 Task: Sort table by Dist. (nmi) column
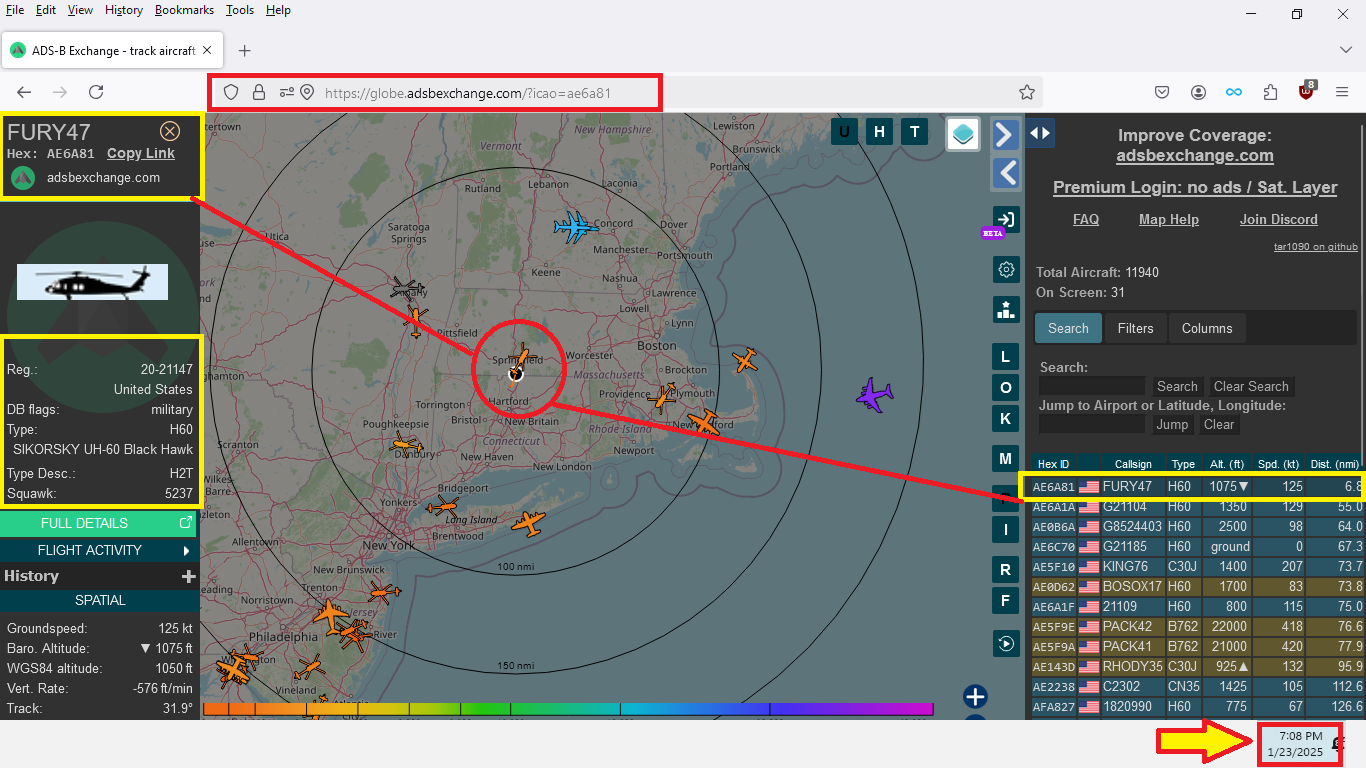pyautogui.click(x=1334, y=464)
